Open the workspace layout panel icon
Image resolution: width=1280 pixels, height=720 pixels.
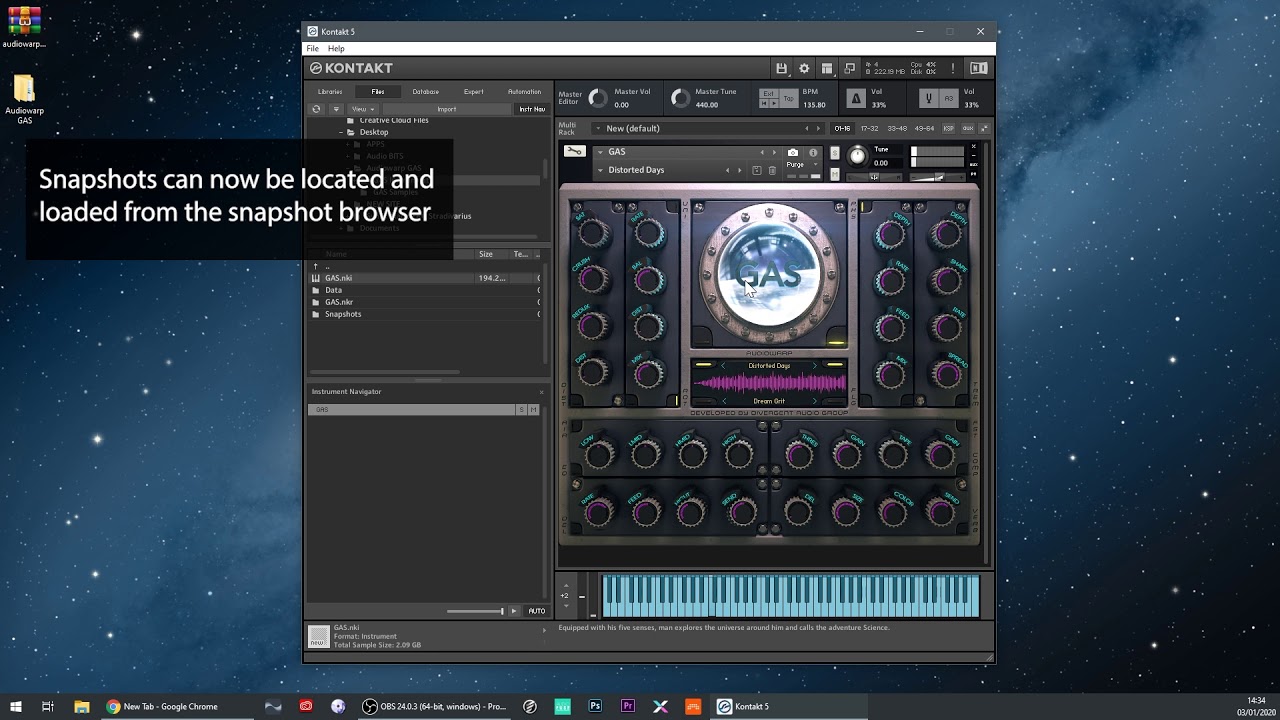click(x=827, y=68)
